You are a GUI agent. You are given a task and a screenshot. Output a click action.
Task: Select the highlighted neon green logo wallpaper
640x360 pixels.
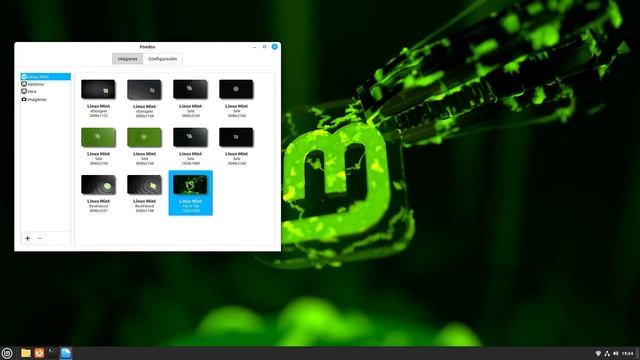[x=191, y=193]
